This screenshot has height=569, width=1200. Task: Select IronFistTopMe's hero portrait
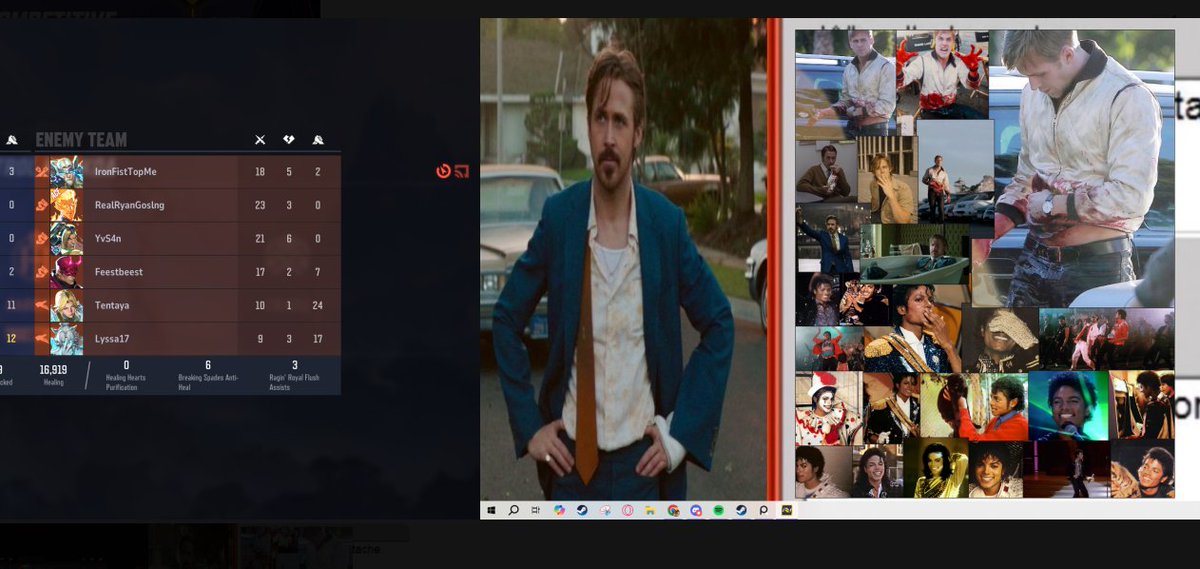coord(66,172)
